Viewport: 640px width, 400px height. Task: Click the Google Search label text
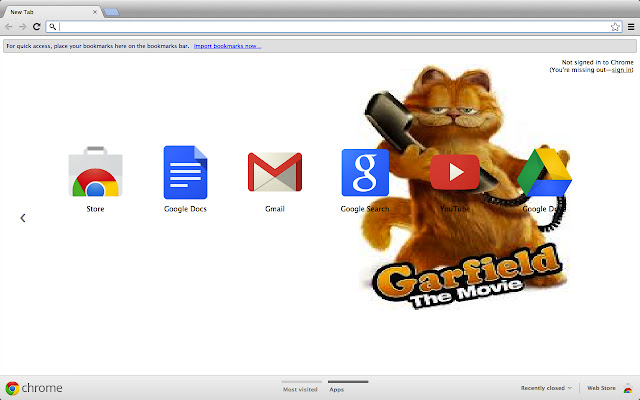(365, 209)
